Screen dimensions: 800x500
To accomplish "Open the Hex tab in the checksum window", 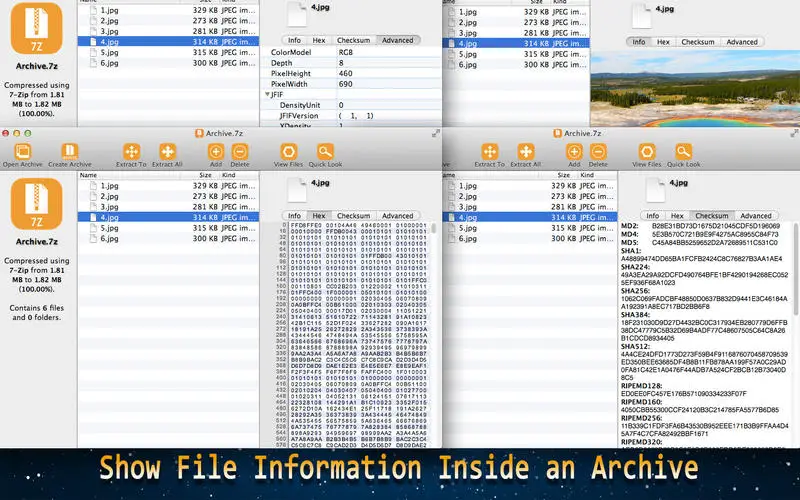I will pos(677,216).
